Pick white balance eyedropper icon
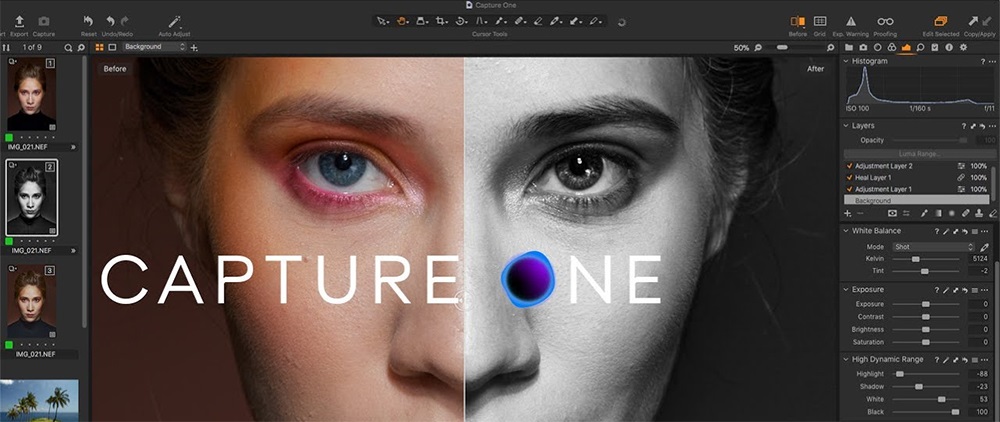1000x422 pixels. [984, 247]
